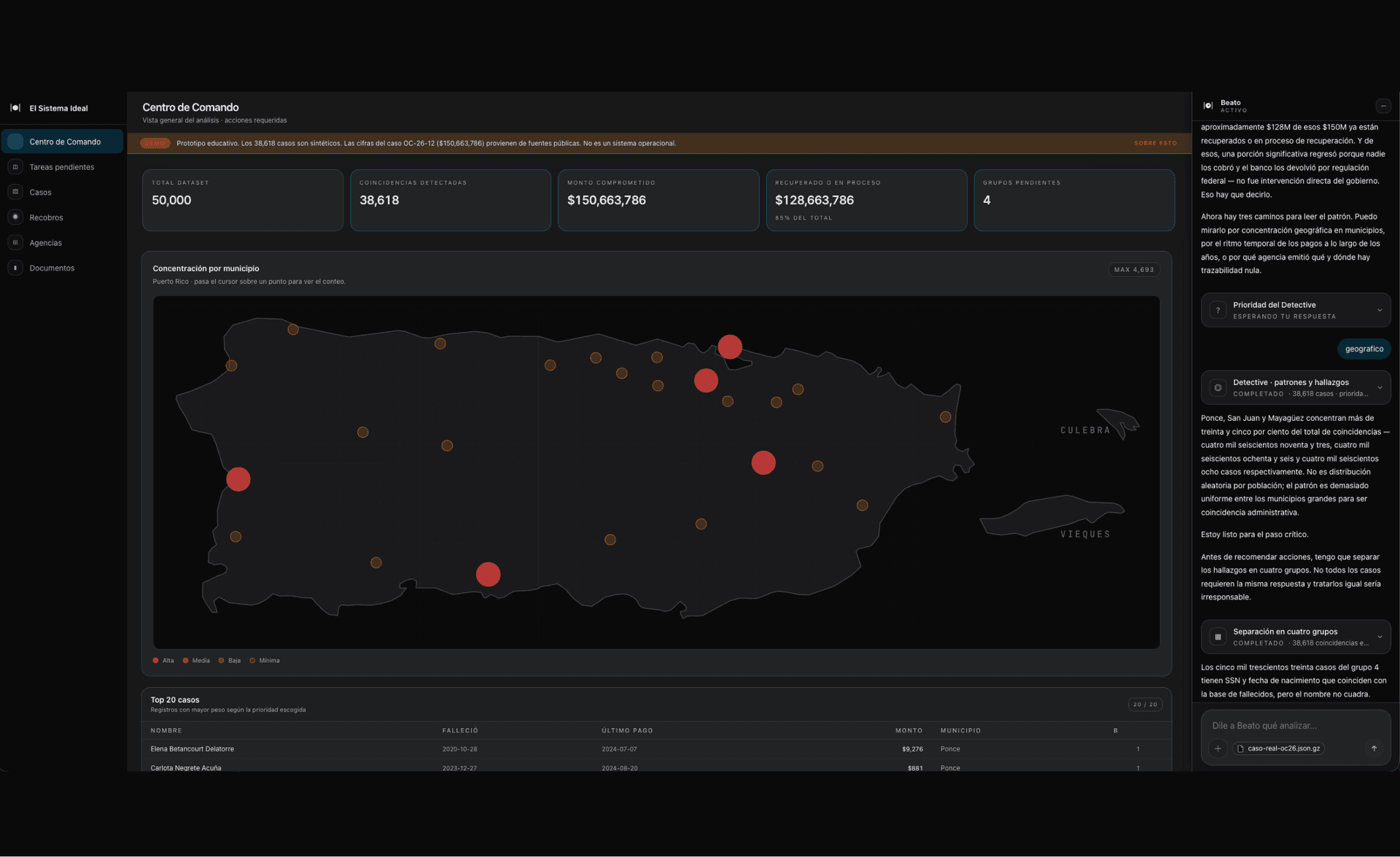The width and height of the screenshot is (1400, 857).
Task: Open the Casos sidebar section
Action: [63, 193]
